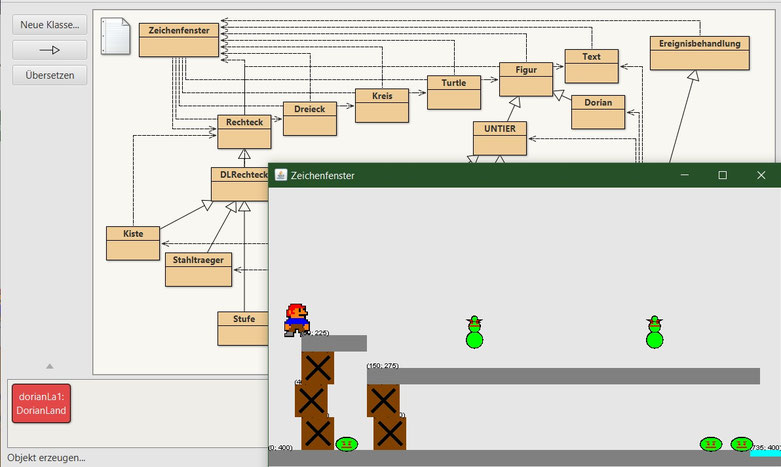Select the Ereignisbehandlung class box
Screen dimensions: 781x467
tap(699, 53)
